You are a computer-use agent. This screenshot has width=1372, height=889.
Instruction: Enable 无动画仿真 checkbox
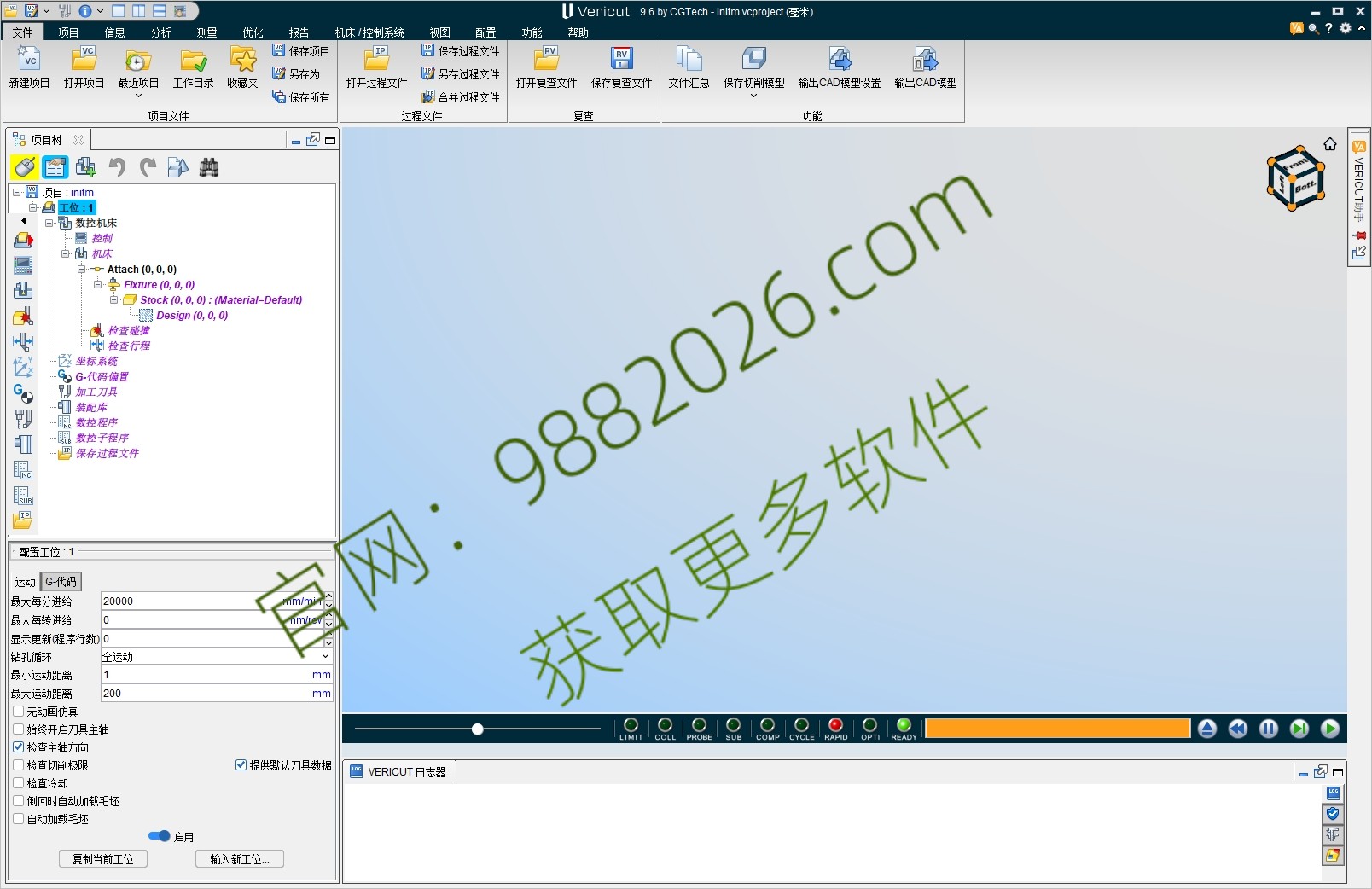tap(18, 711)
